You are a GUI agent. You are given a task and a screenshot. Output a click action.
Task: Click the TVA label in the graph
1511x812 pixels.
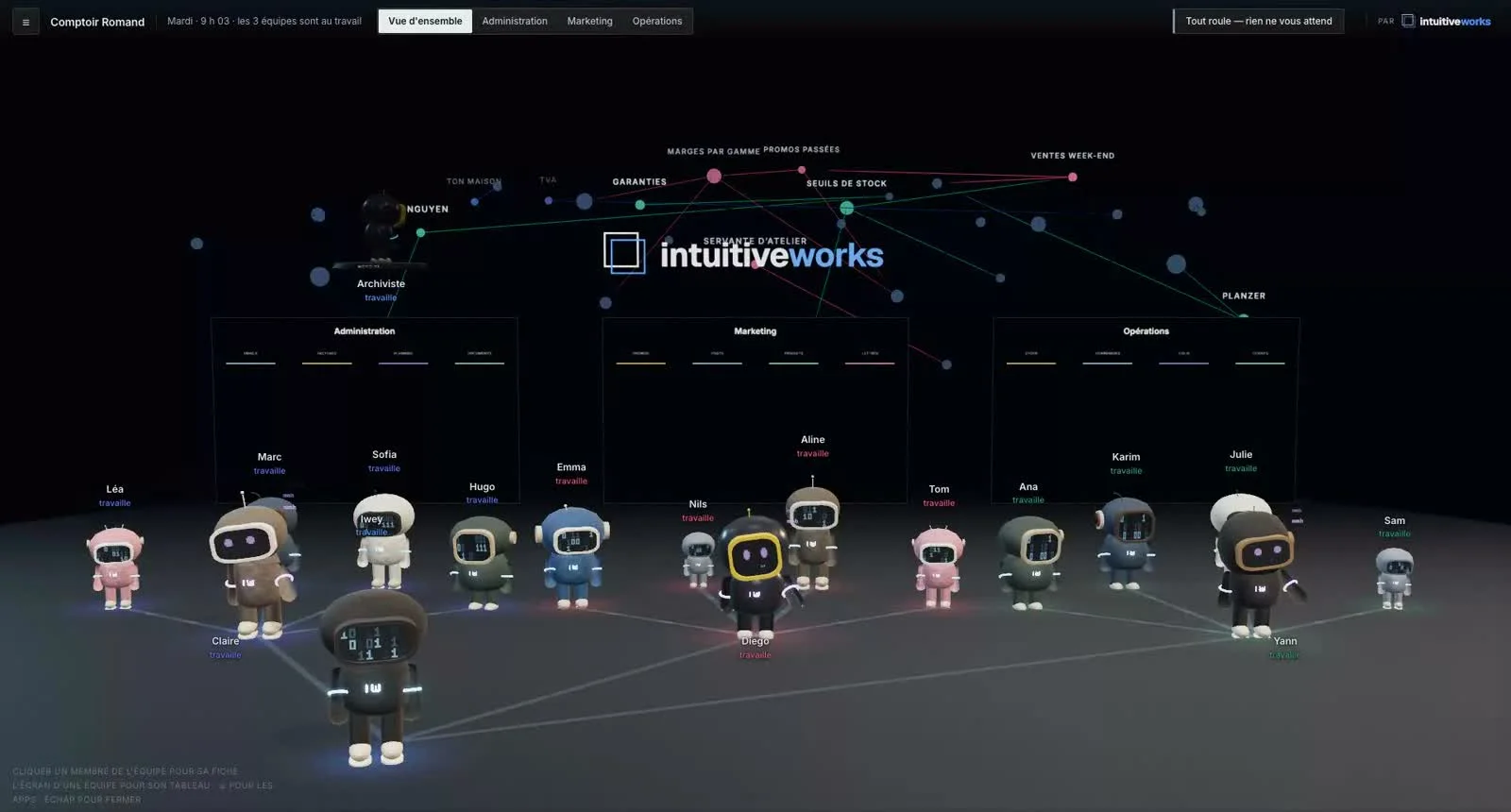549,179
